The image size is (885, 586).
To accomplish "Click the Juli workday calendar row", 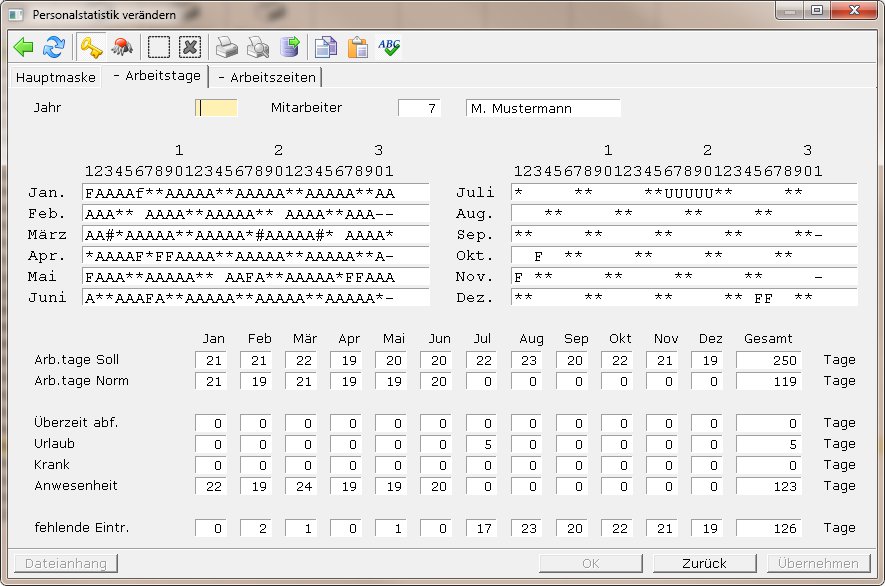I will point(684,193).
